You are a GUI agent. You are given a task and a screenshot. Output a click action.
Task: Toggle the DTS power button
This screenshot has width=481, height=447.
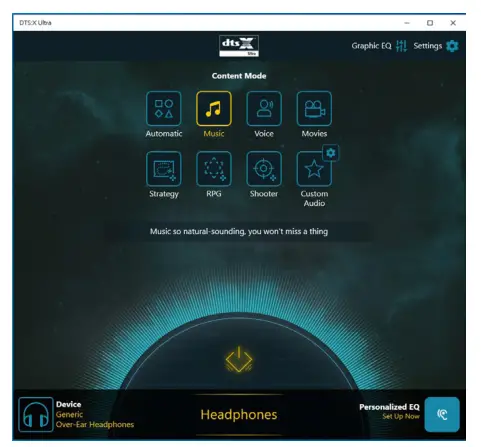click(239, 359)
